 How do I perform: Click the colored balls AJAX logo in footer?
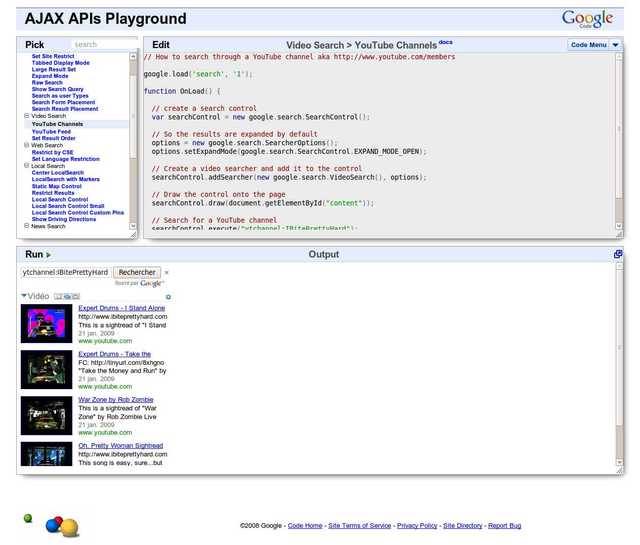(x=62, y=527)
